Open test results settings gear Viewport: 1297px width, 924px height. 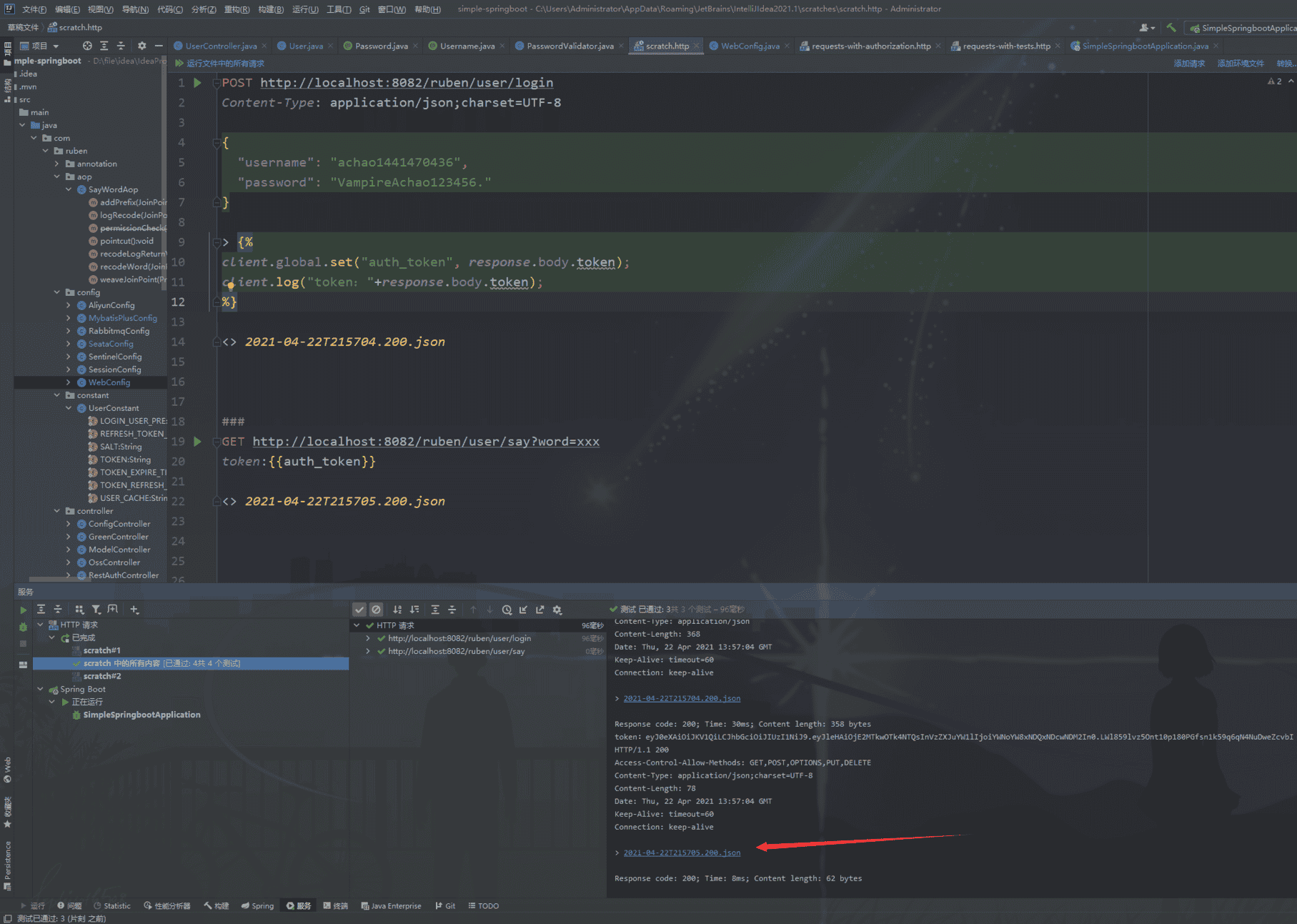(557, 610)
